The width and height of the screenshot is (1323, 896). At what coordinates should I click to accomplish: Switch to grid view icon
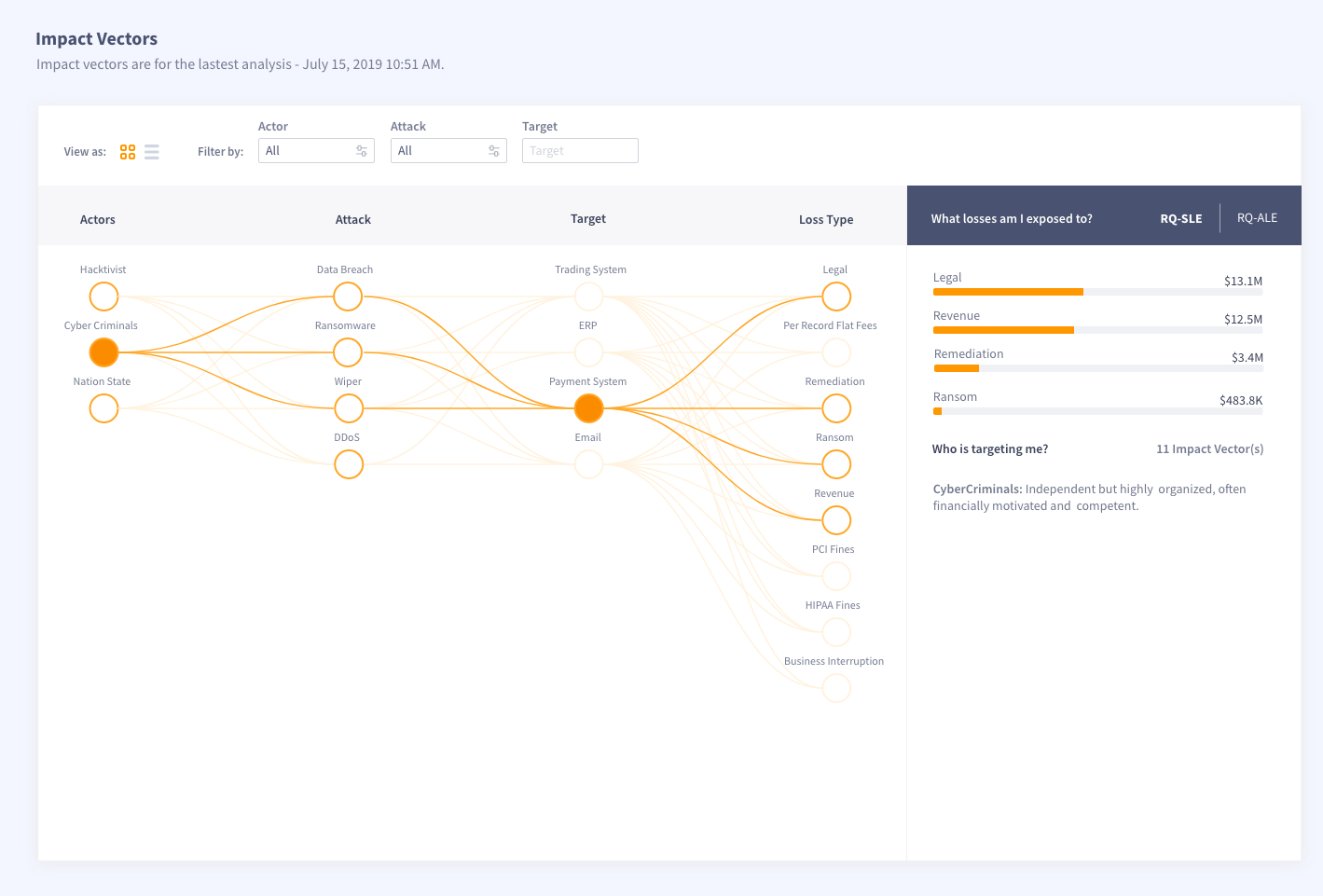[x=128, y=152]
